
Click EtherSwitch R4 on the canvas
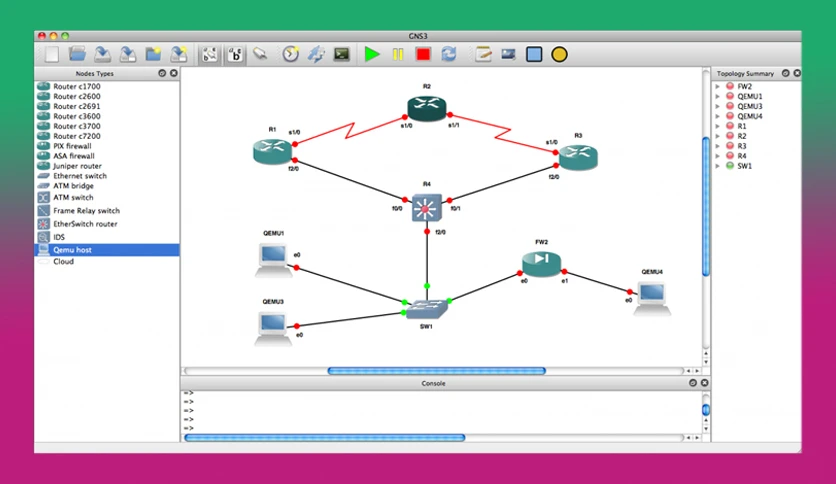[x=427, y=208]
